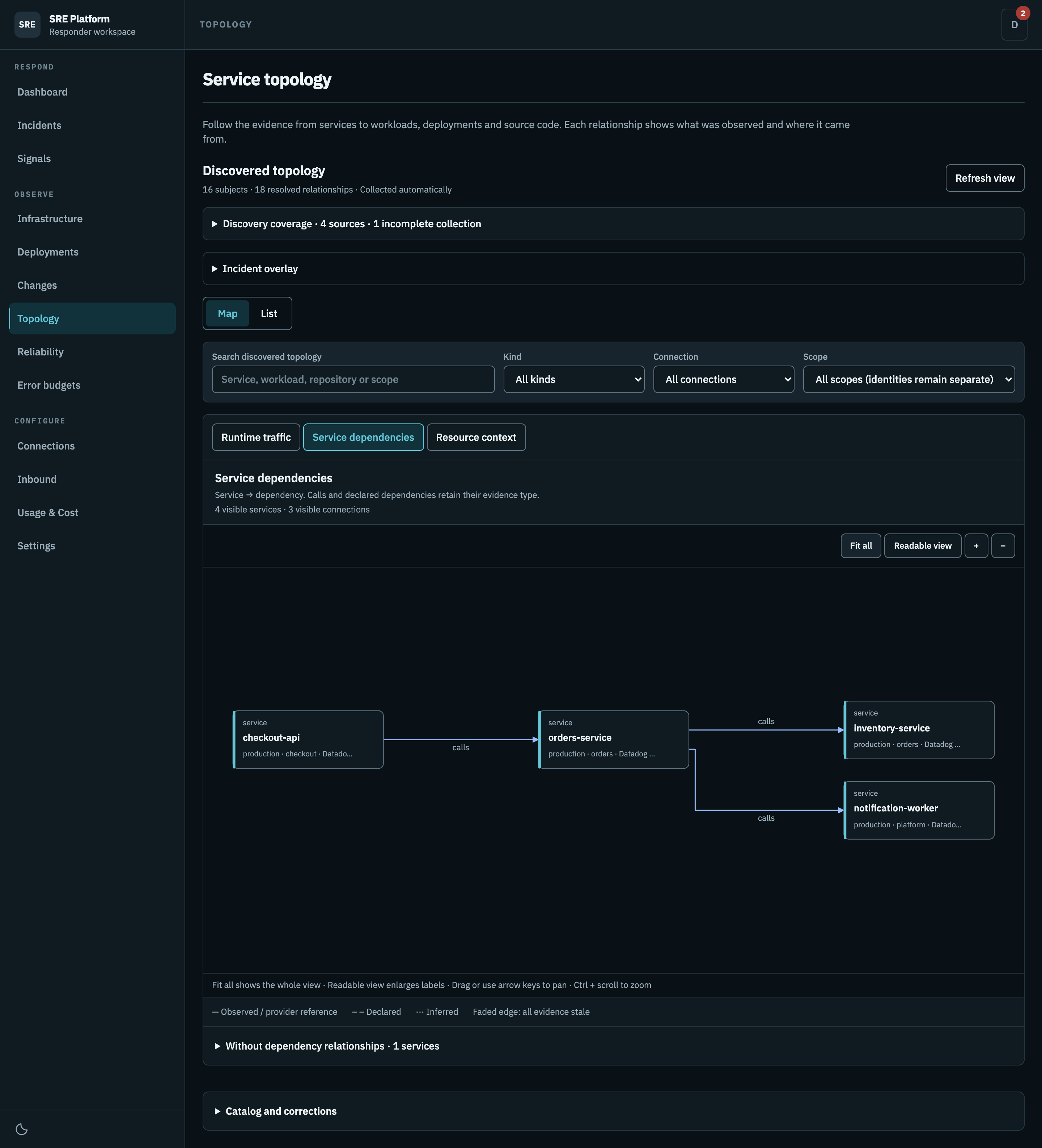This screenshot has width=1042, height=1148.
Task: Open Usage & Cost in the sidebar
Action: point(92,512)
